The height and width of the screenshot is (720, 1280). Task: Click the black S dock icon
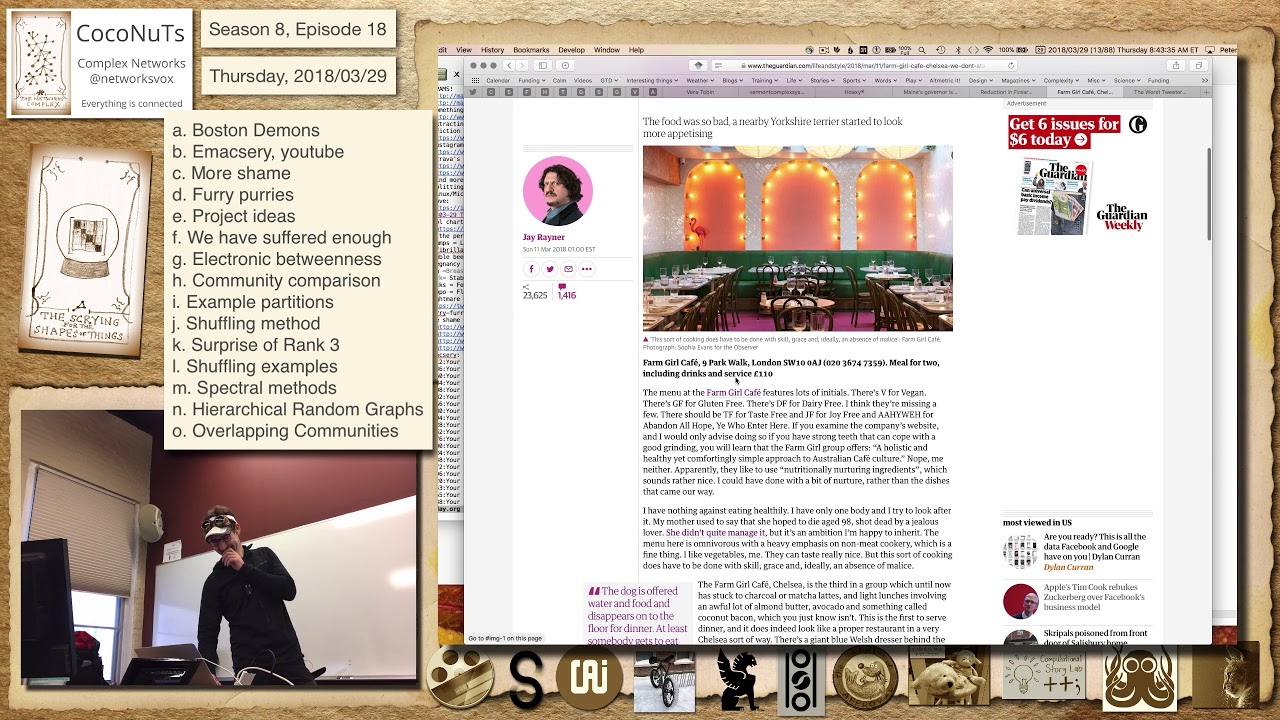[526, 678]
